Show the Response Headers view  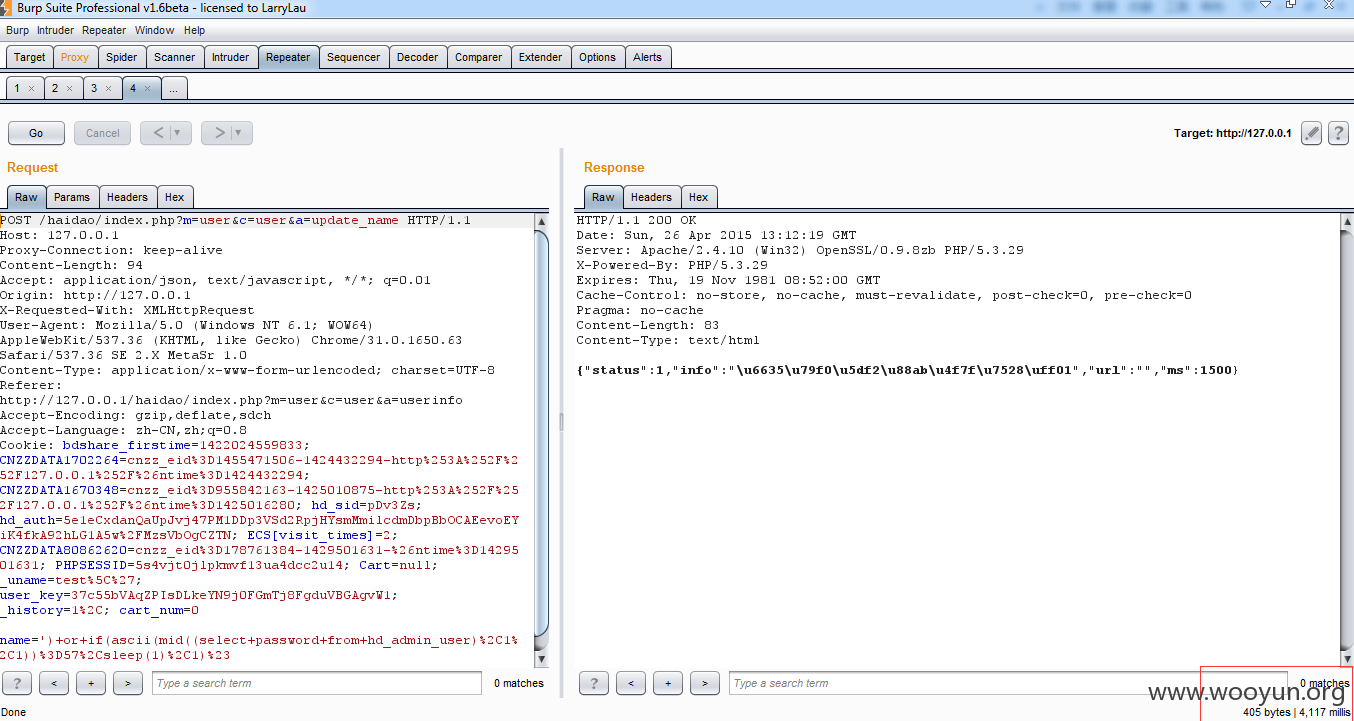652,197
